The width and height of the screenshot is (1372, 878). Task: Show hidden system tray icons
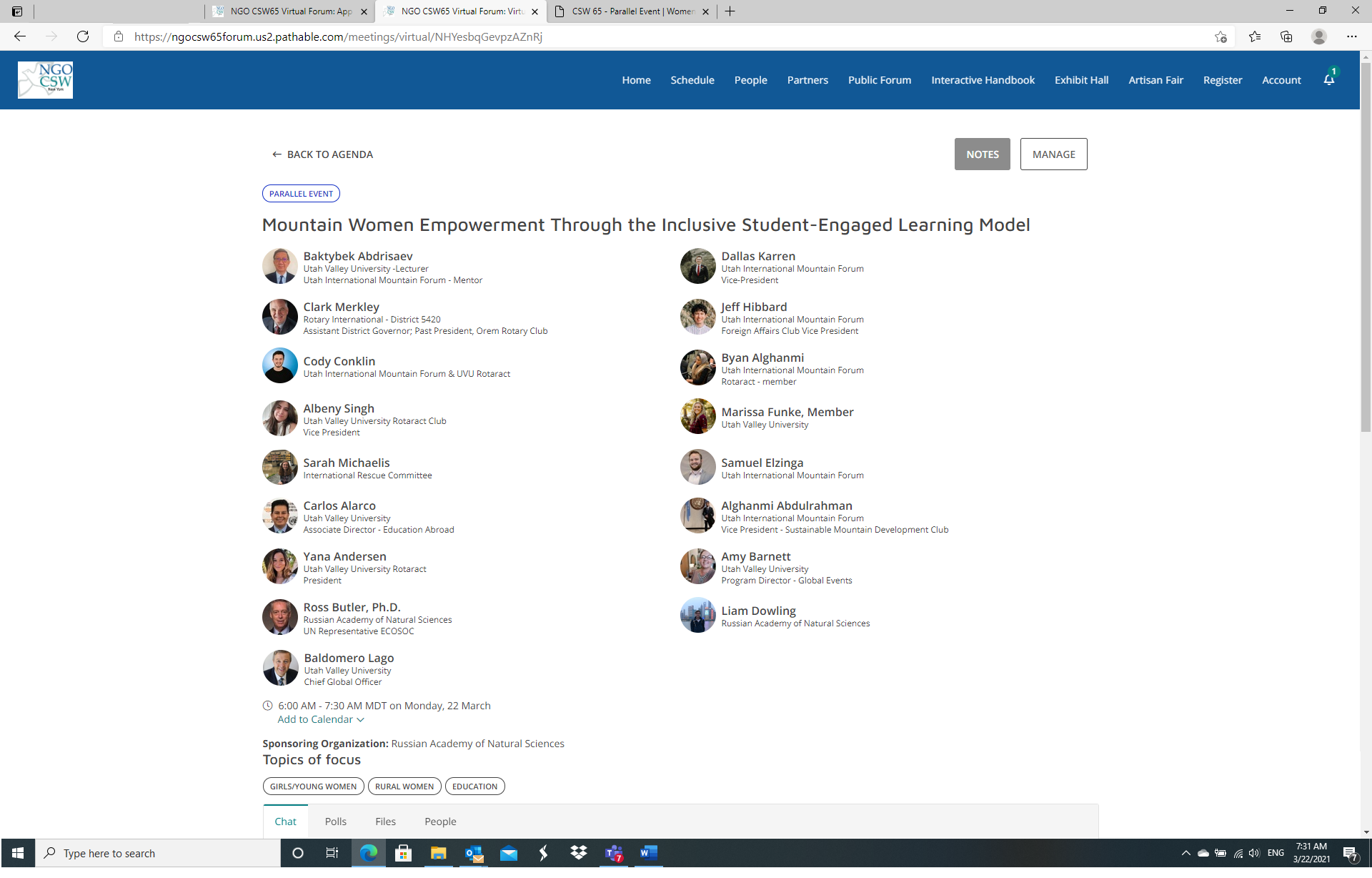[1185, 853]
